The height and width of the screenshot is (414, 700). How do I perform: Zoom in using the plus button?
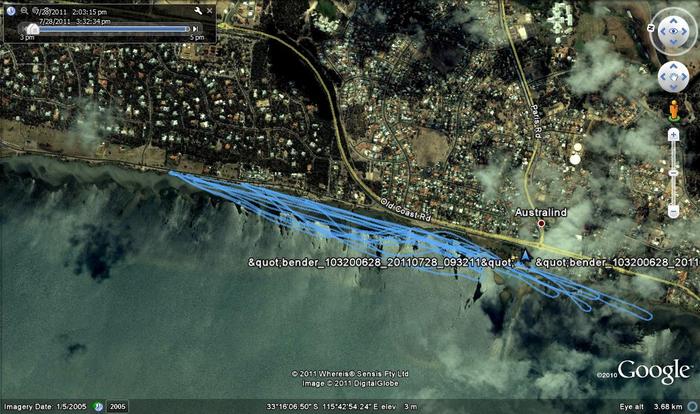point(672,134)
